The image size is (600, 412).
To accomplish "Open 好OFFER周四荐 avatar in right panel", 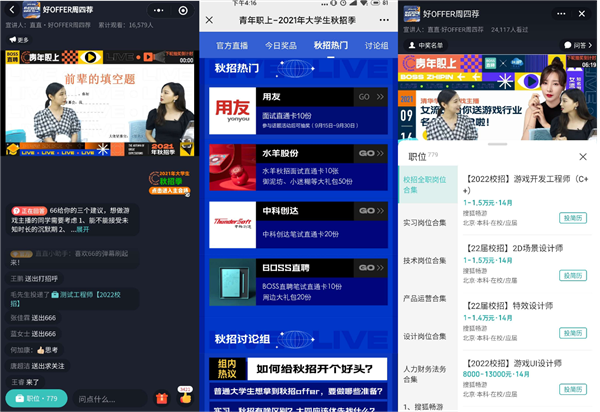I will click(x=412, y=14).
